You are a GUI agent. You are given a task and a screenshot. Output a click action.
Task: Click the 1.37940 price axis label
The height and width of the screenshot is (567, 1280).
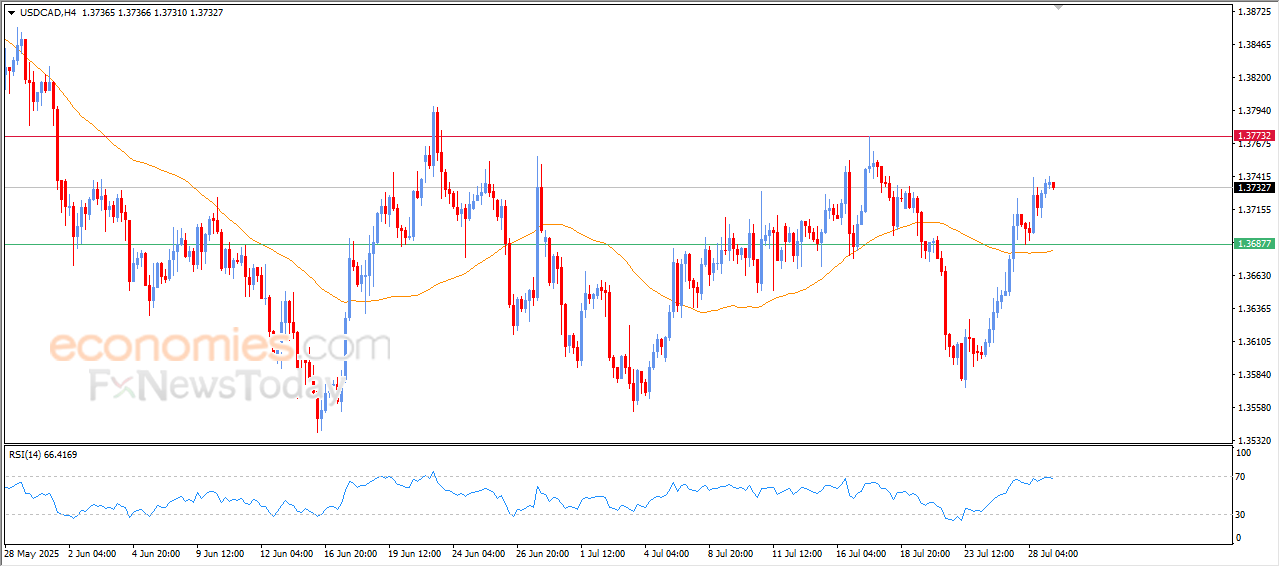[1254, 111]
